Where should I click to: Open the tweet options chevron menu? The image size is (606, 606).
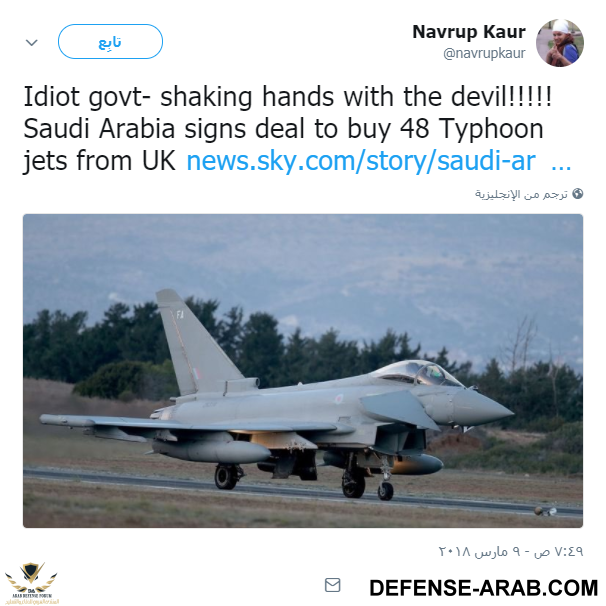pos(32,42)
